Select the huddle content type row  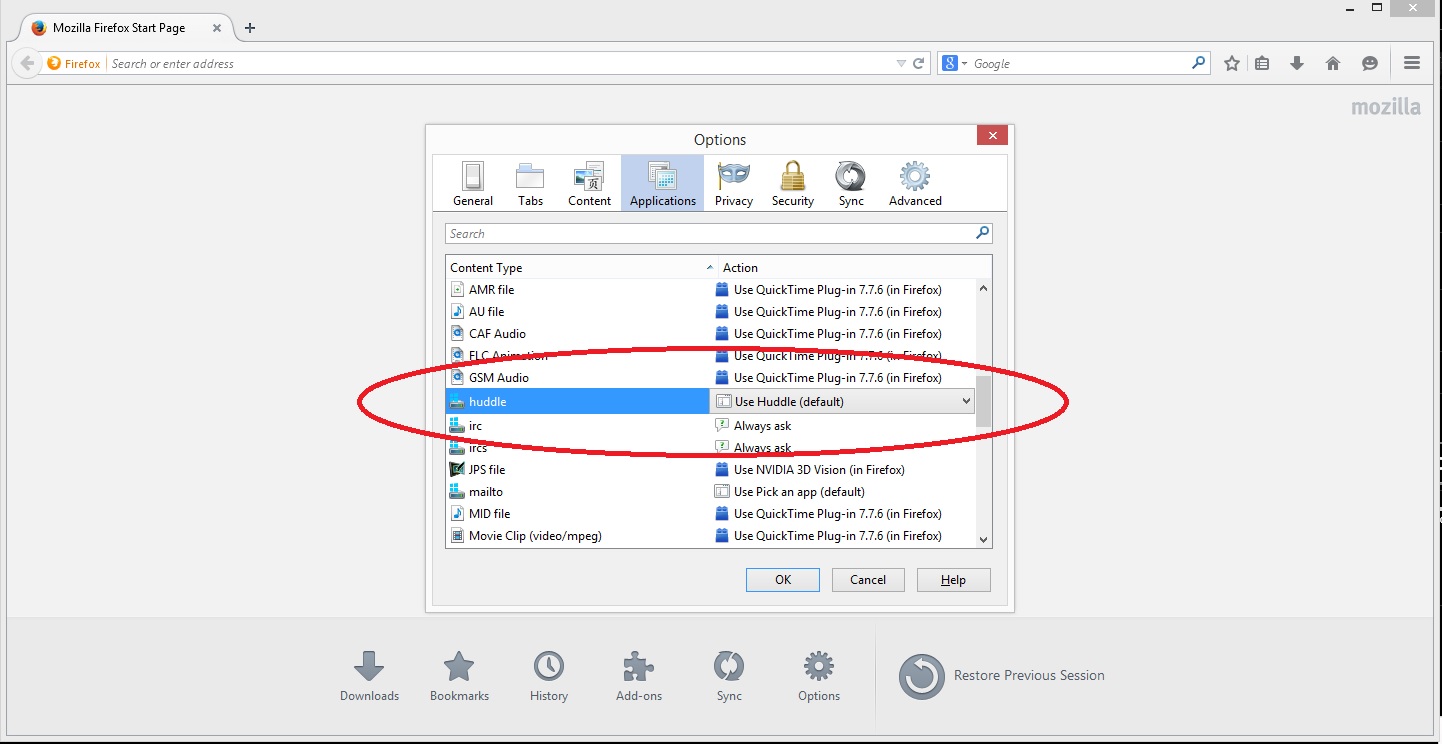577,401
